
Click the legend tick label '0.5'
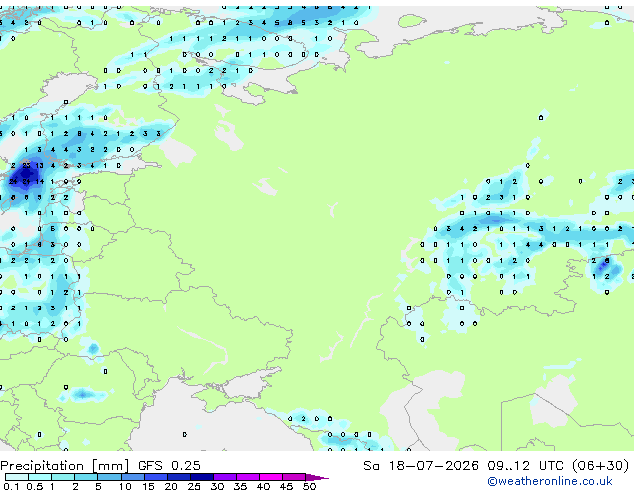tap(35, 486)
